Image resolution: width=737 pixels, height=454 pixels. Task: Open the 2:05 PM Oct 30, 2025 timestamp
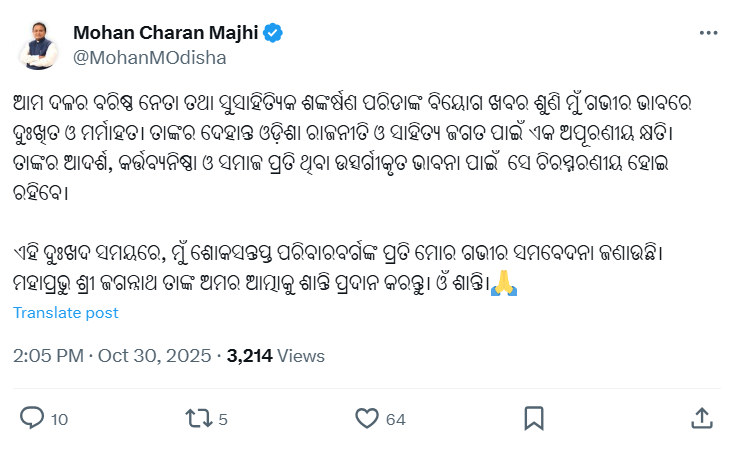coord(112,355)
